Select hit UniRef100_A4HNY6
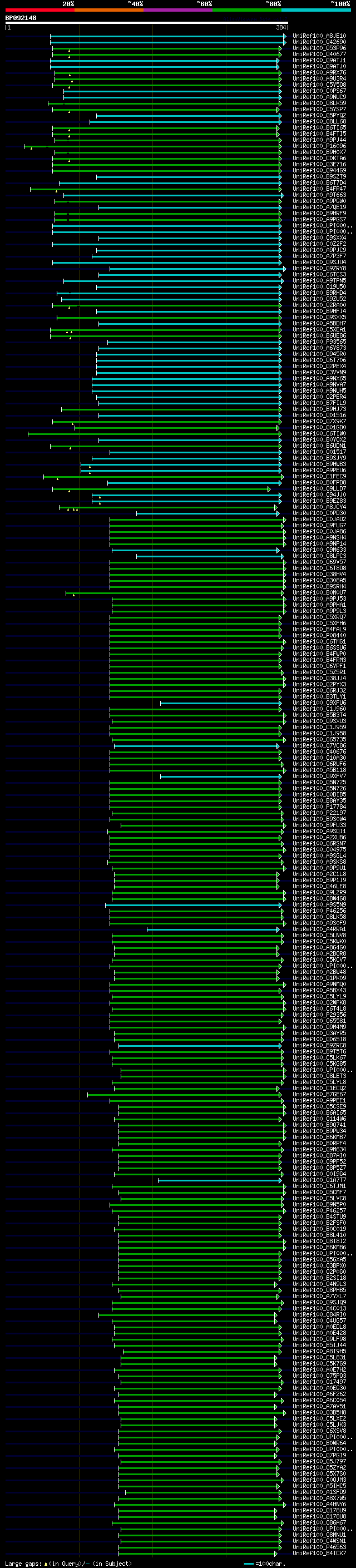The image size is (356, 1568). (319, 1504)
